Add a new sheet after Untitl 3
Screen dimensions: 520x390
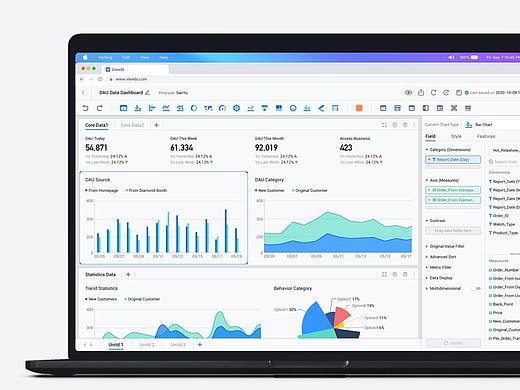(200, 344)
